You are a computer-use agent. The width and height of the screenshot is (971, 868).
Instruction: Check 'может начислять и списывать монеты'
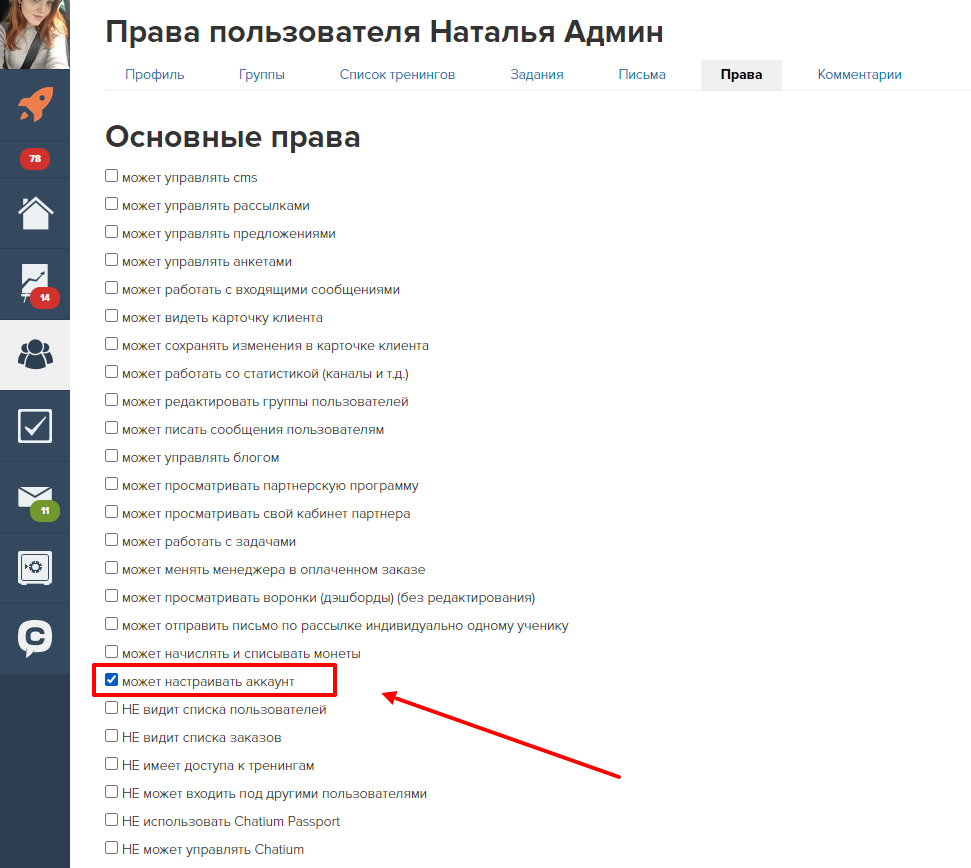click(x=111, y=652)
